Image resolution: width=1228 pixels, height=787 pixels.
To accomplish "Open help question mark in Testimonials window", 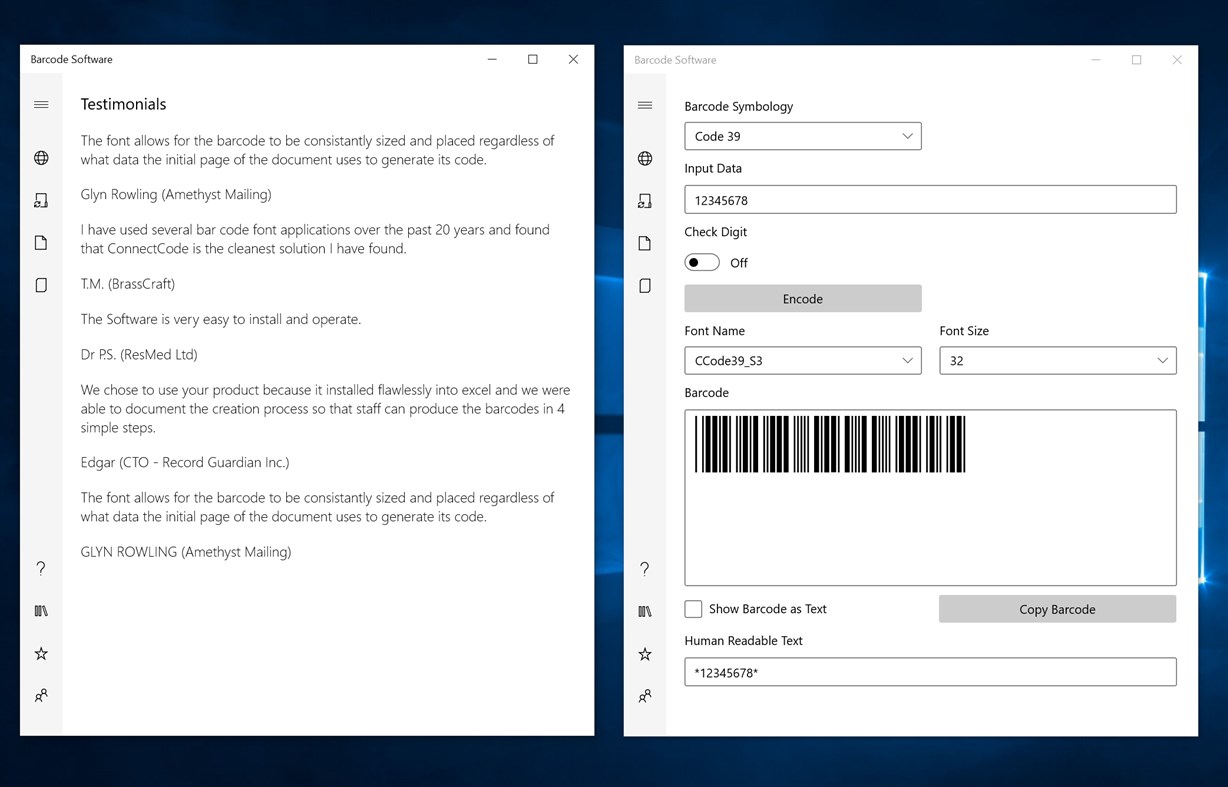I will click(41, 568).
